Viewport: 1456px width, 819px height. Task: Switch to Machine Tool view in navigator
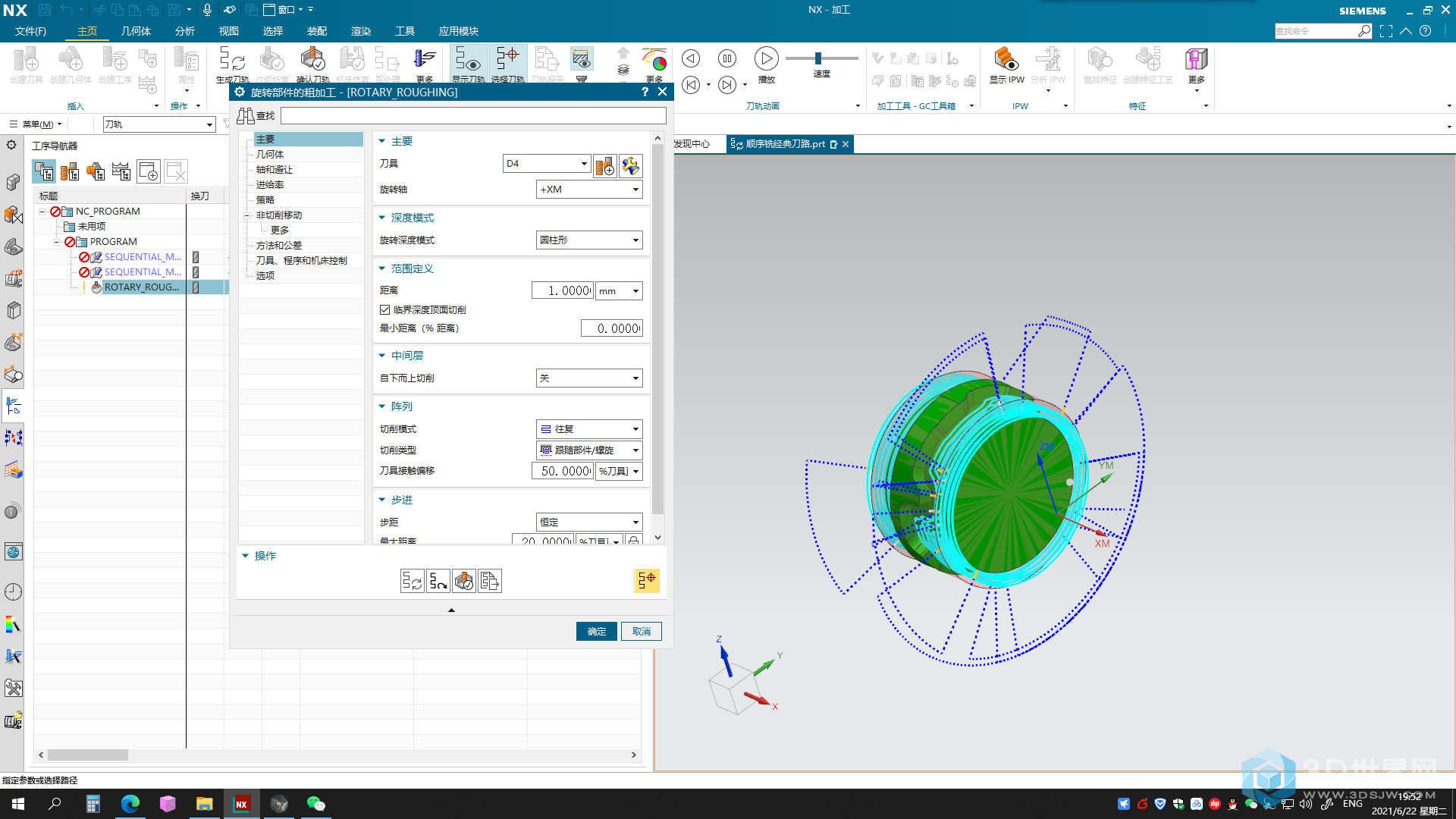coord(70,171)
